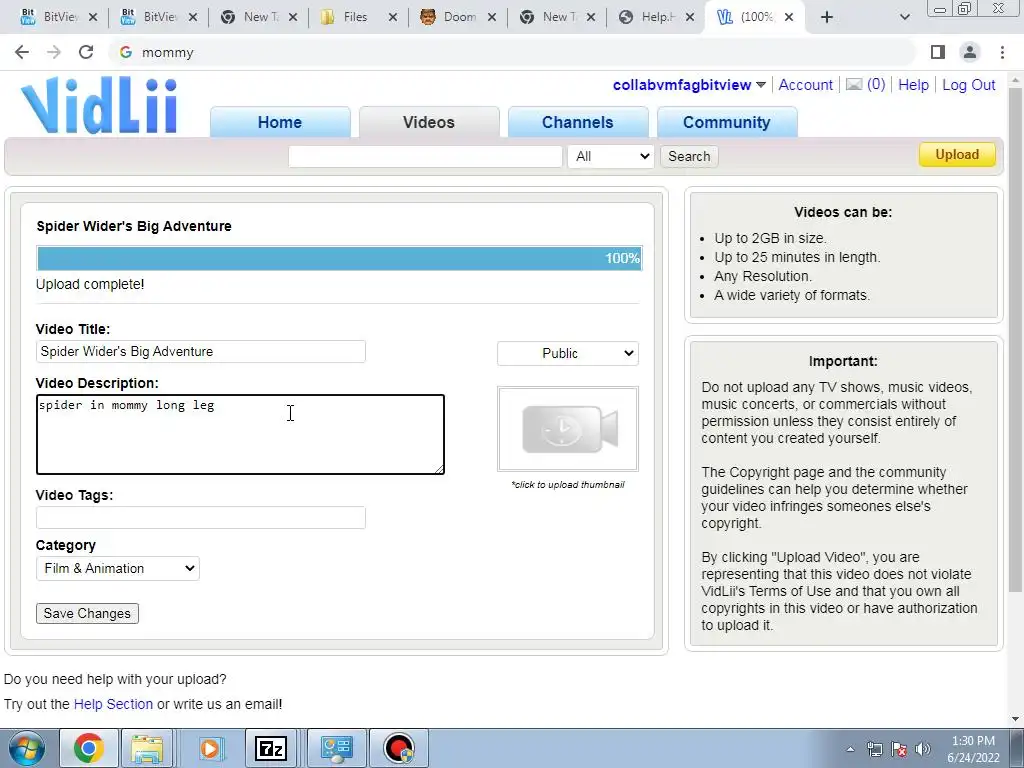This screenshot has height=768, width=1024.
Task: Open Chrome from the taskbar
Action: [x=88, y=748]
